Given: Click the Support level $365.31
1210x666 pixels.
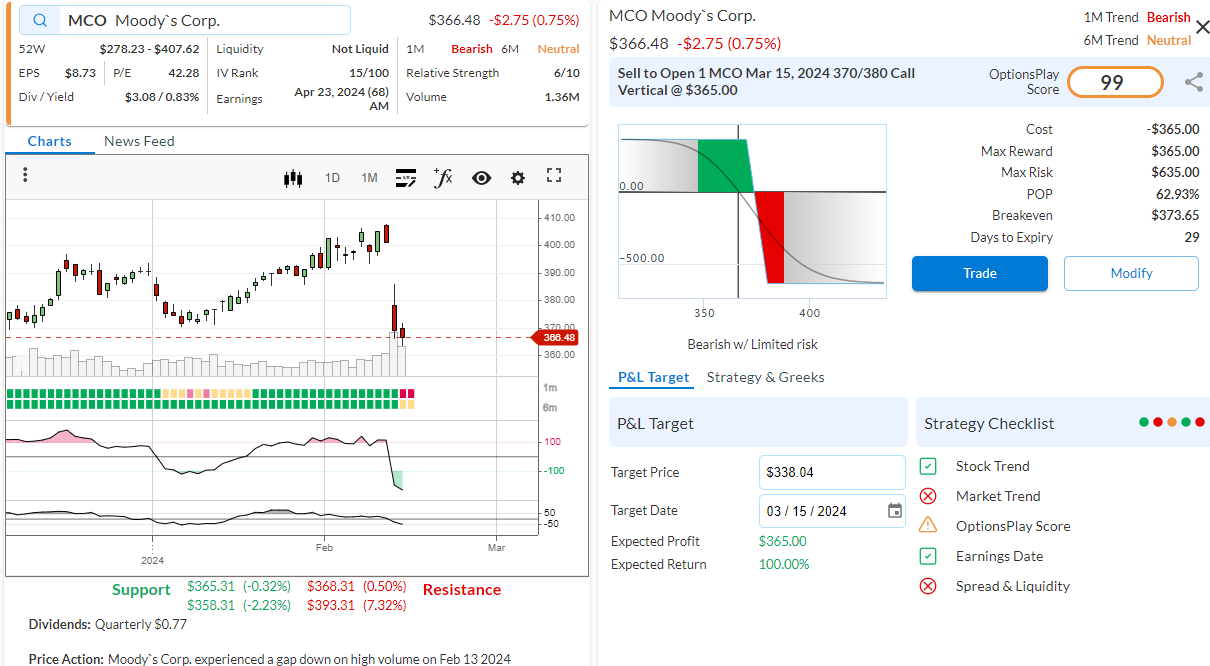Looking at the screenshot, I should [x=239, y=586].
